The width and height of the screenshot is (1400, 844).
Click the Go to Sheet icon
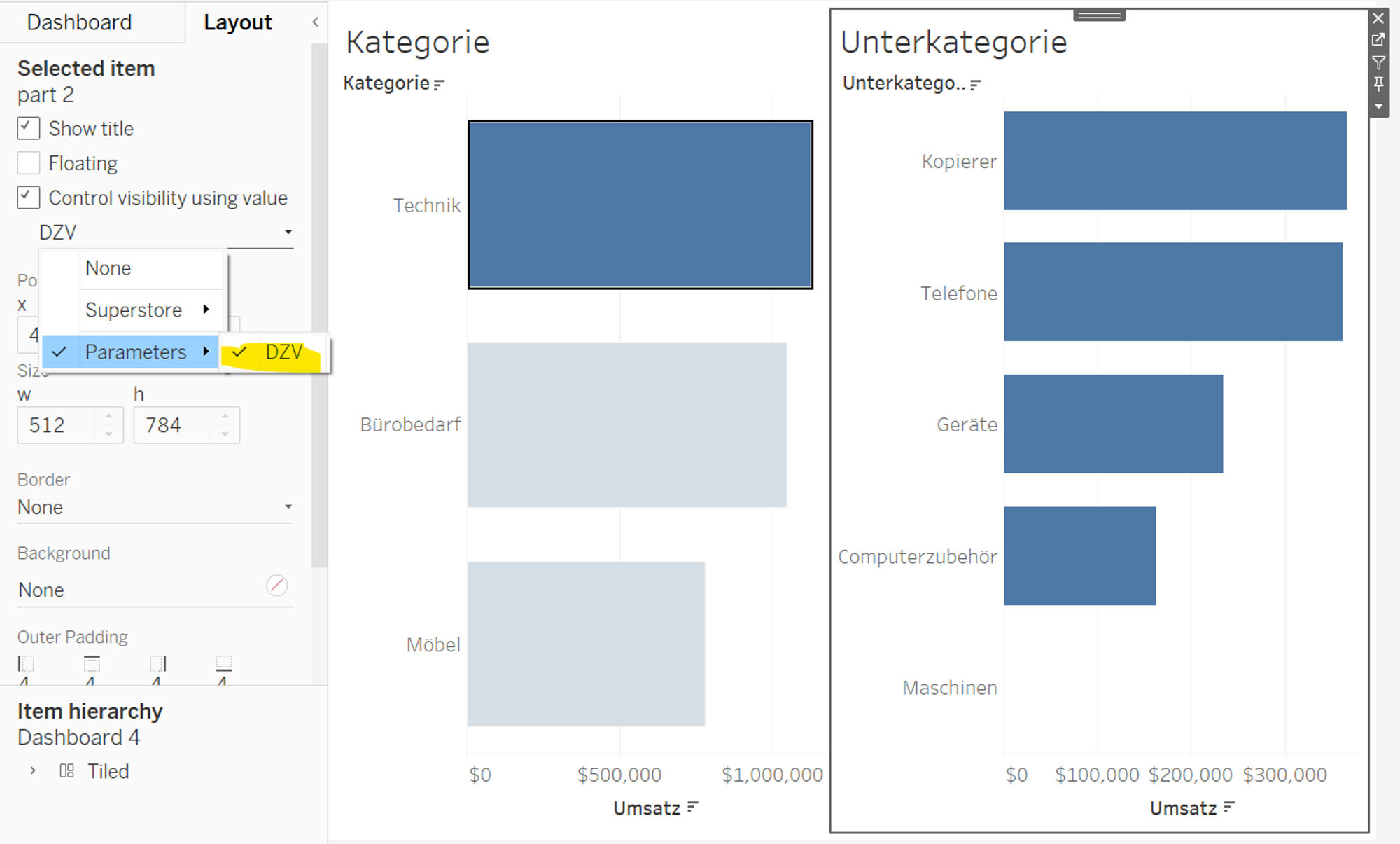tap(1378, 40)
